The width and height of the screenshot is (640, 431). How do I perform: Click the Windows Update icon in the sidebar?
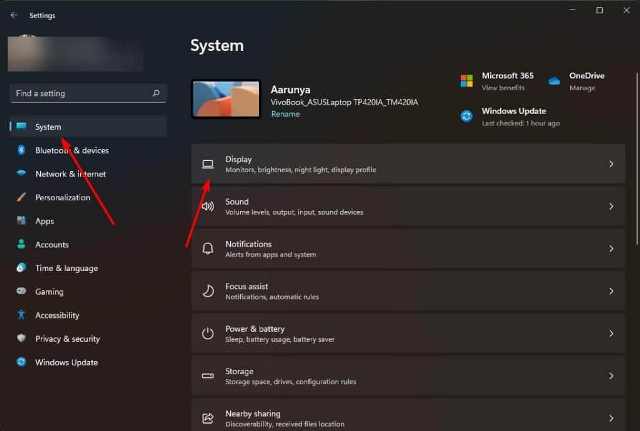[21, 362]
